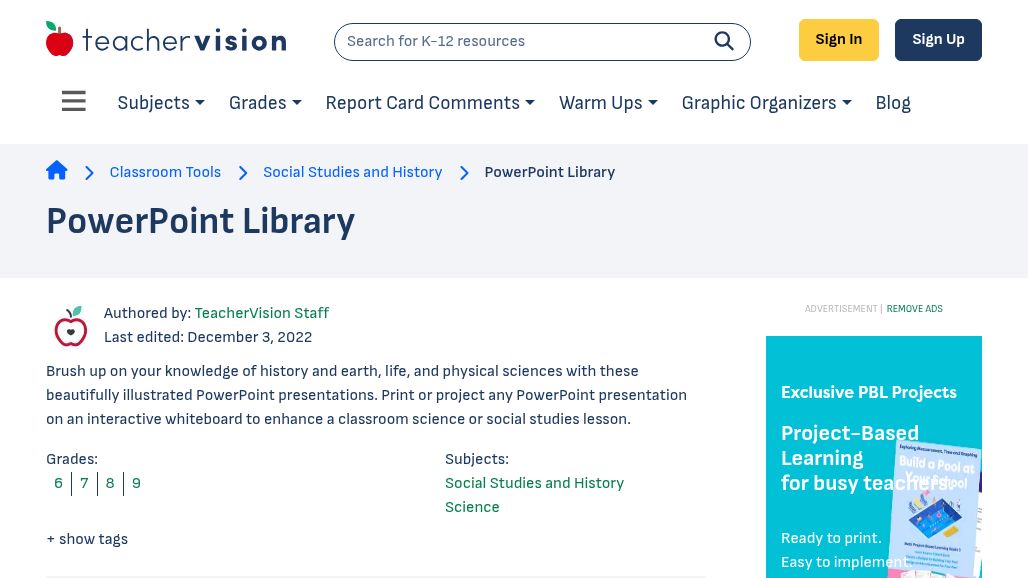Click the chevron after the home breadcrumb
The width and height of the screenshot is (1028, 578).
[x=89, y=173]
